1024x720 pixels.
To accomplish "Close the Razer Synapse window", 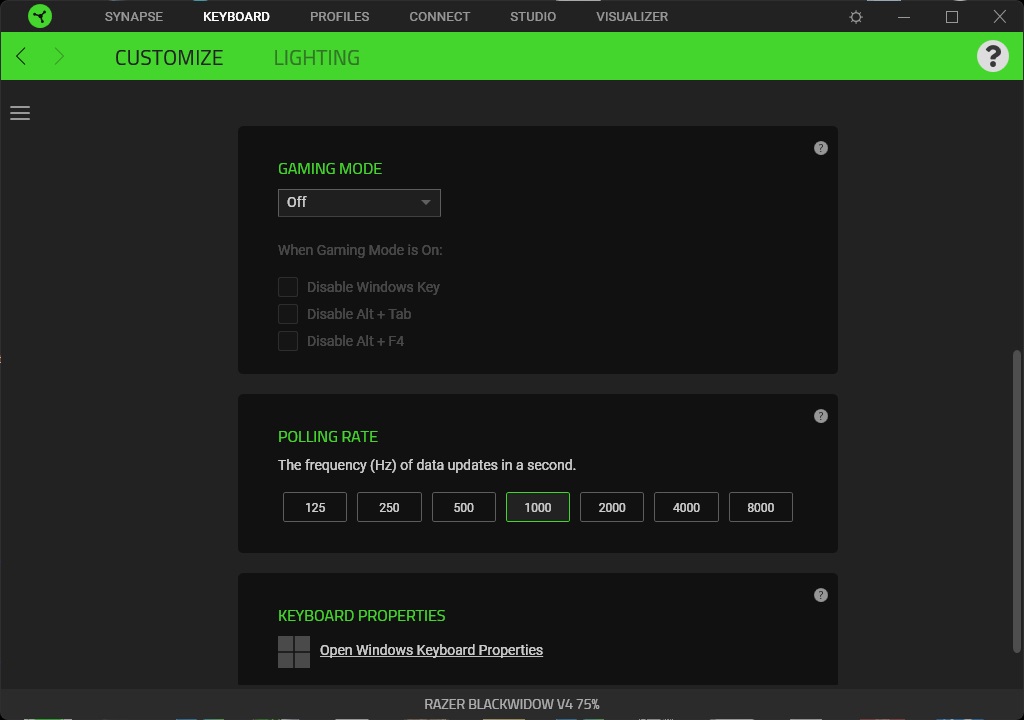I will pyautogui.click(x=999, y=17).
